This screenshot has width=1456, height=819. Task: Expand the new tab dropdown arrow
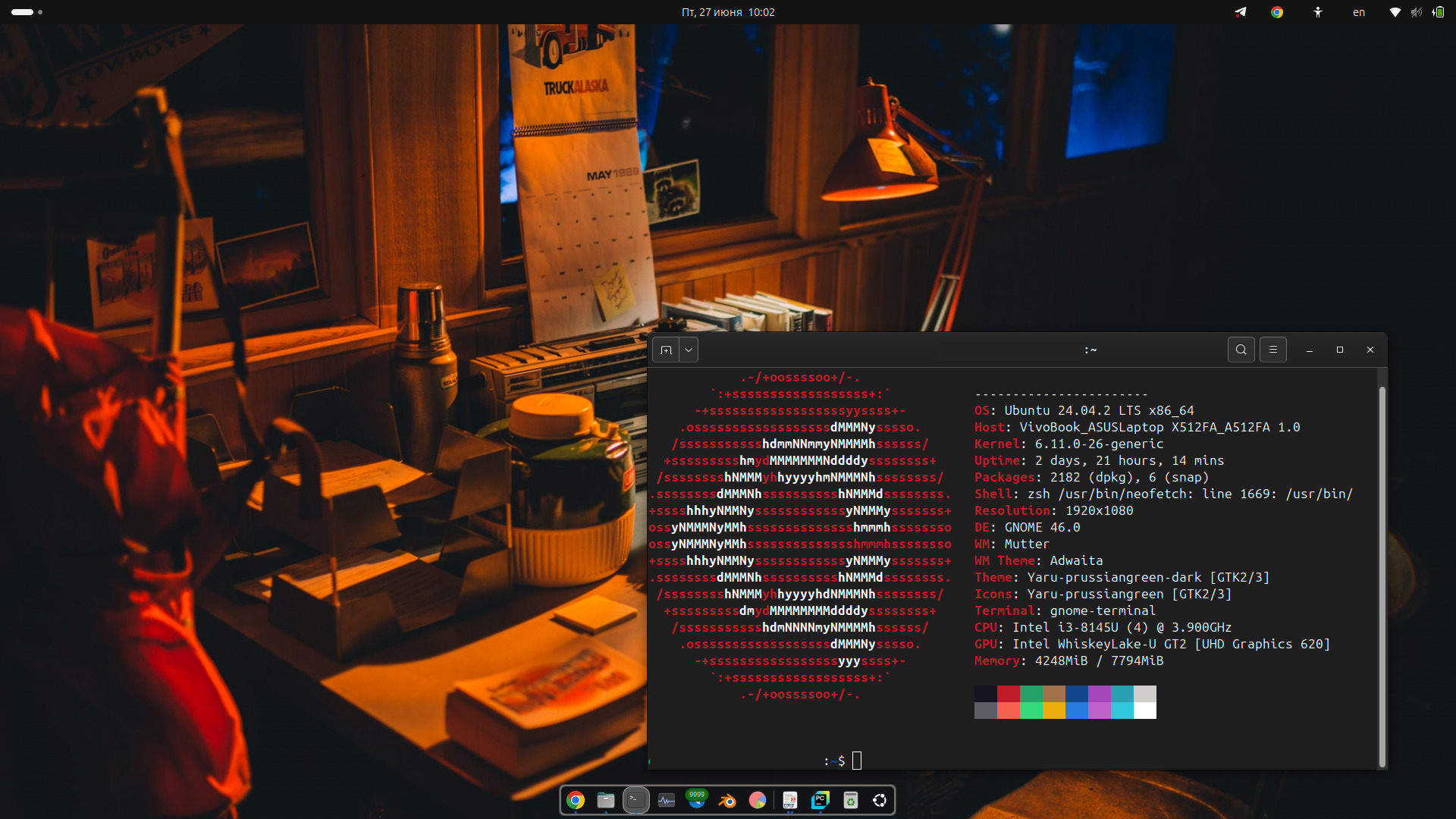(x=688, y=350)
